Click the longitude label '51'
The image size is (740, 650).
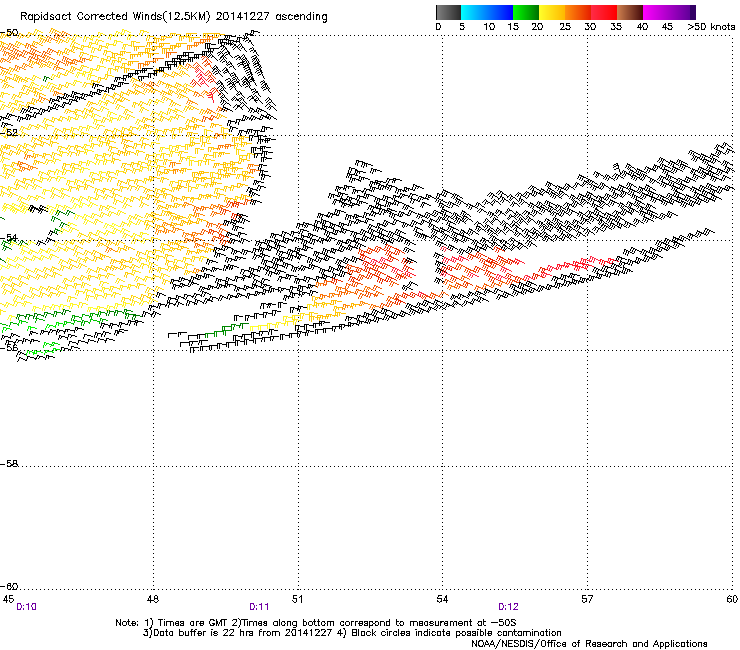pos(297,599)
